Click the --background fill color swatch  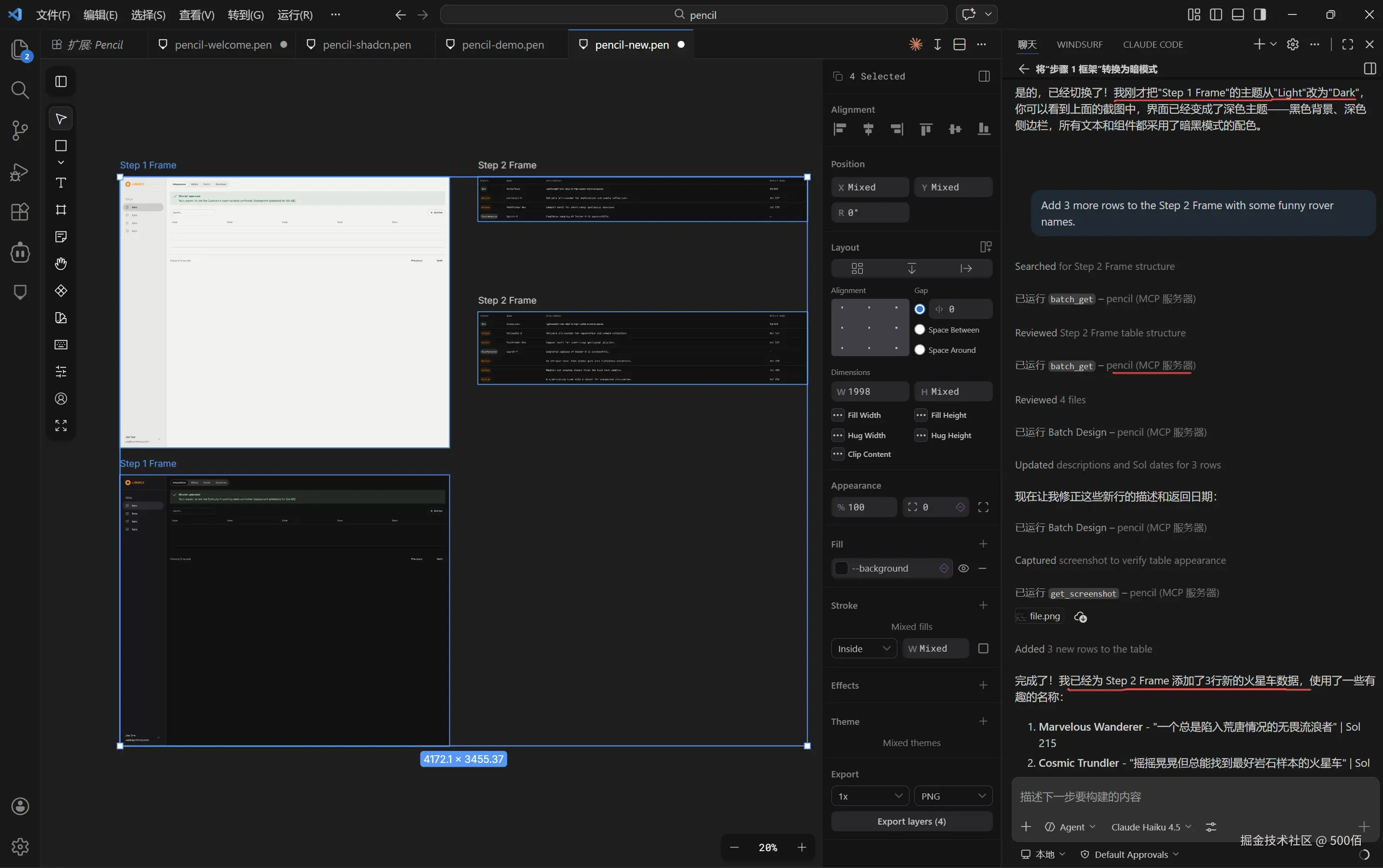point(841,568)
